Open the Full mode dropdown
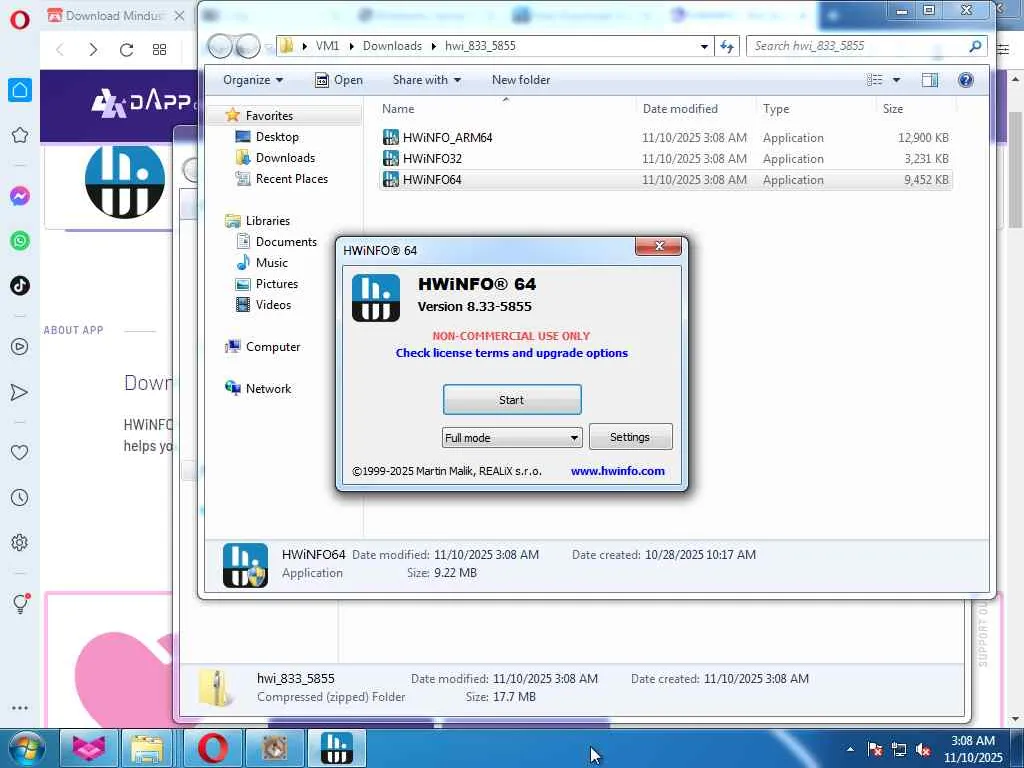 click(x=511, y=438)
